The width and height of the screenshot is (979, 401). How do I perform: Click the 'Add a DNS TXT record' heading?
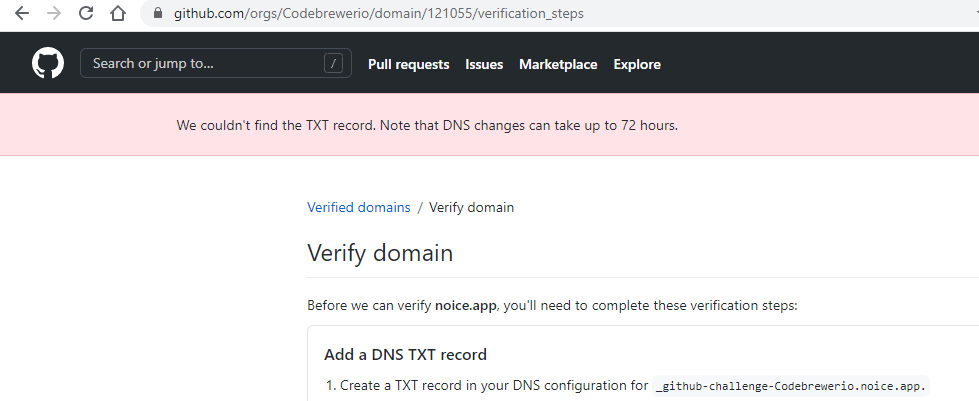[x=405, y=355]
